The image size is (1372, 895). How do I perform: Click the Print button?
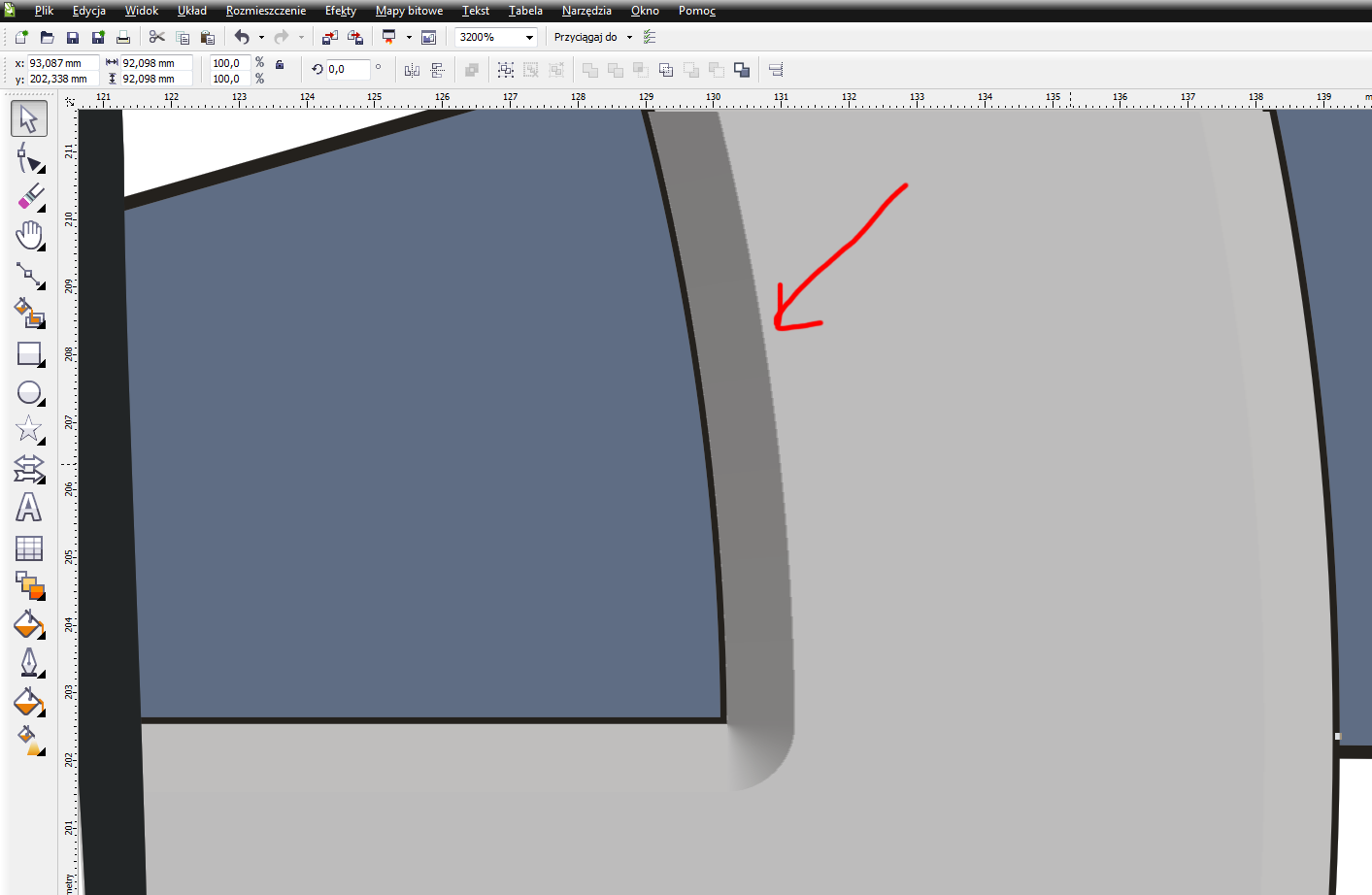(123, 38)
